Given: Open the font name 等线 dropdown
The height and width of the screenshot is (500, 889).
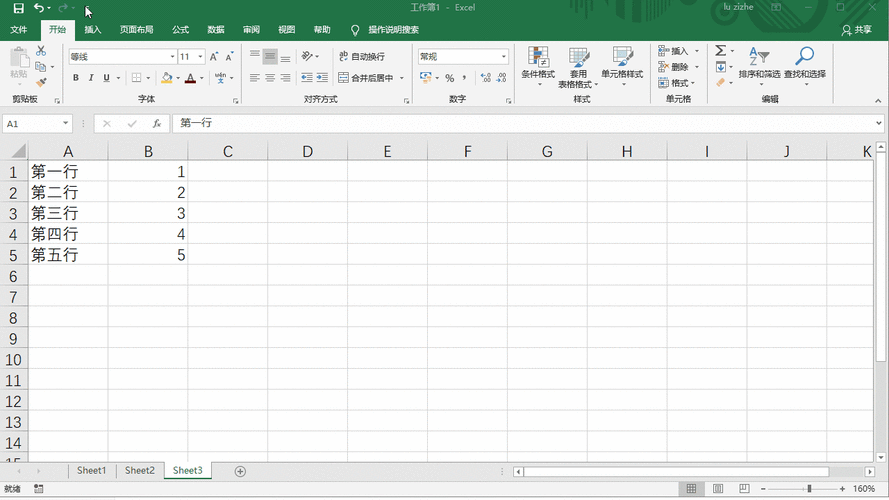Looking at the screenshot, I should pyautogui.click(x=172, y=57).
